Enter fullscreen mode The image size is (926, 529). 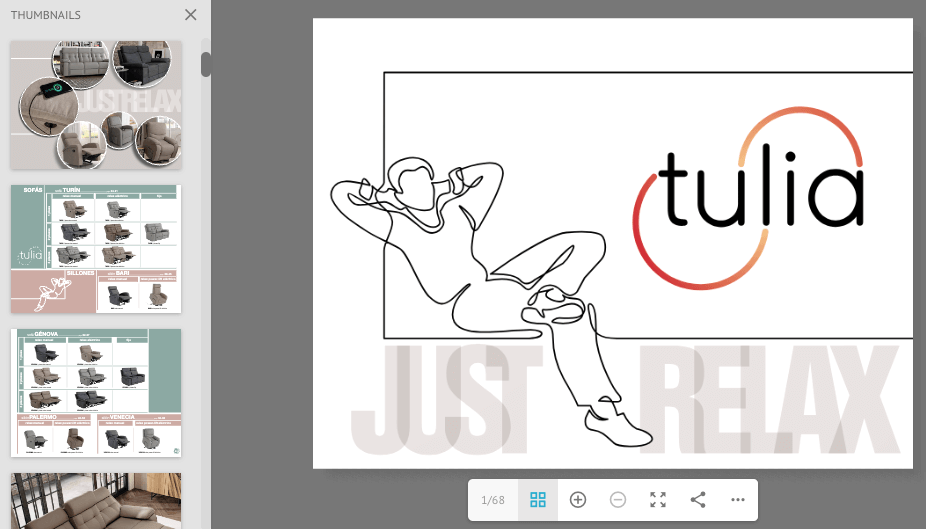point(658,500)
